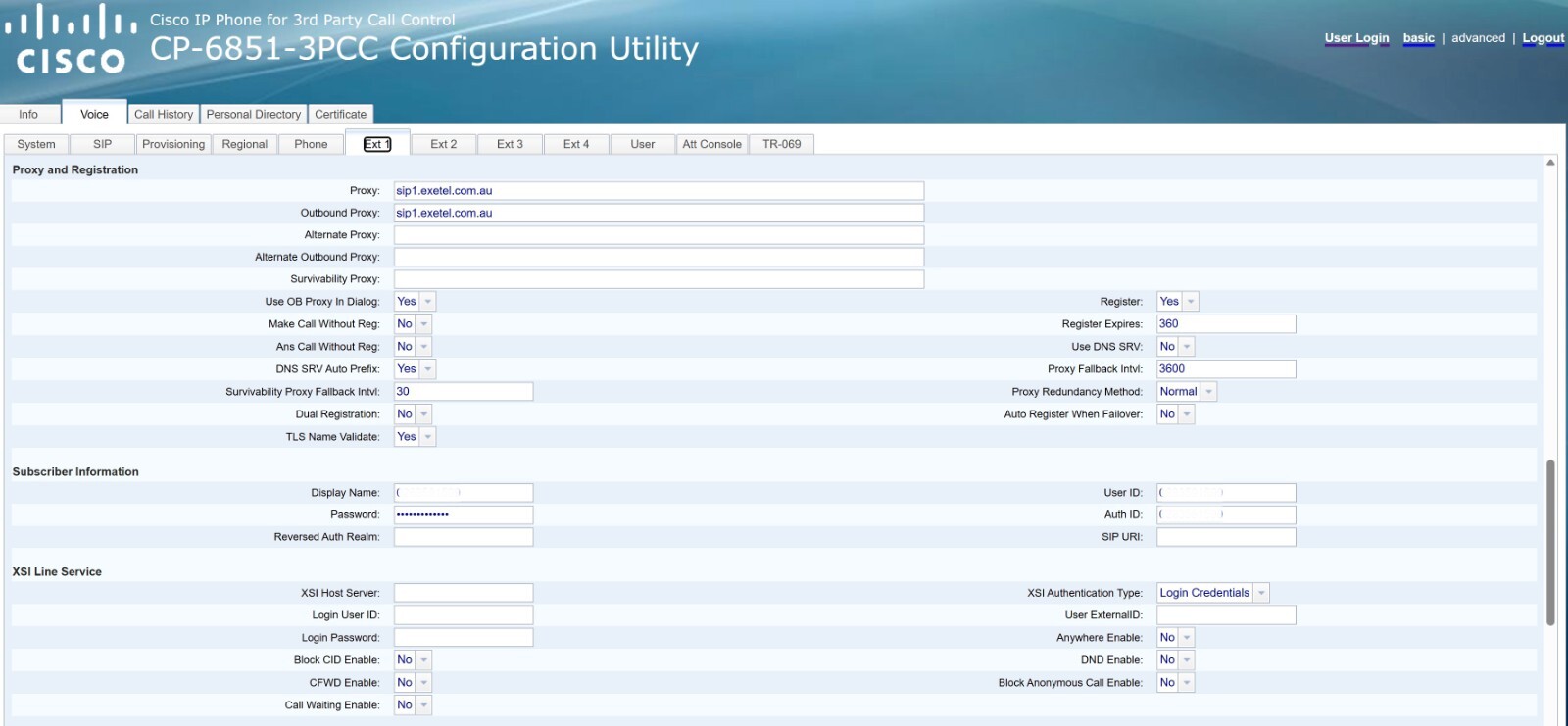
Task: Switch to the Voice tab
Action: click(x=94, y=114)
